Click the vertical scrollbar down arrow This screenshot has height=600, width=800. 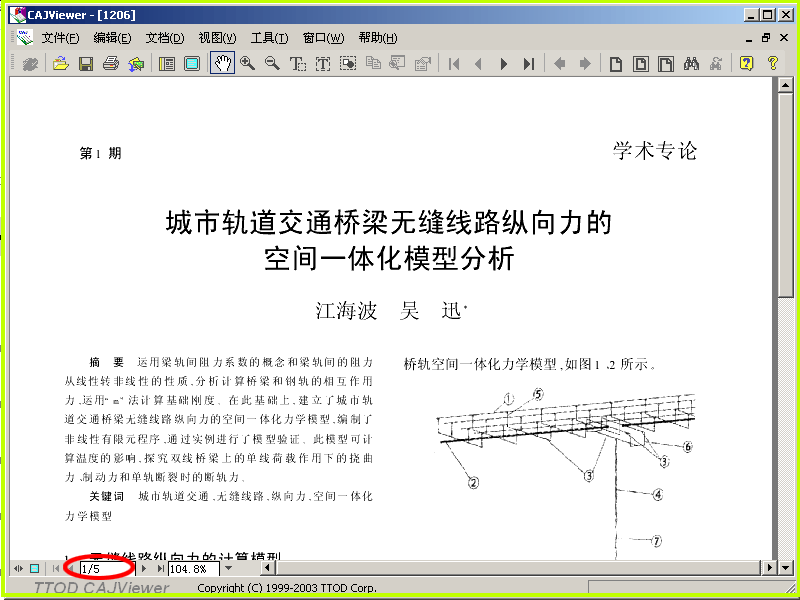(786, 567)
